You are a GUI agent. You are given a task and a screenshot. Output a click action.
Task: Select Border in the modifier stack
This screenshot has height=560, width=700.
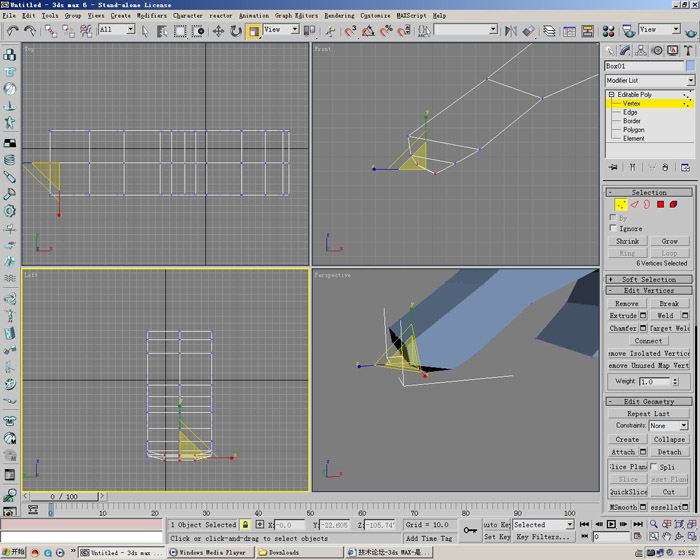632,121
